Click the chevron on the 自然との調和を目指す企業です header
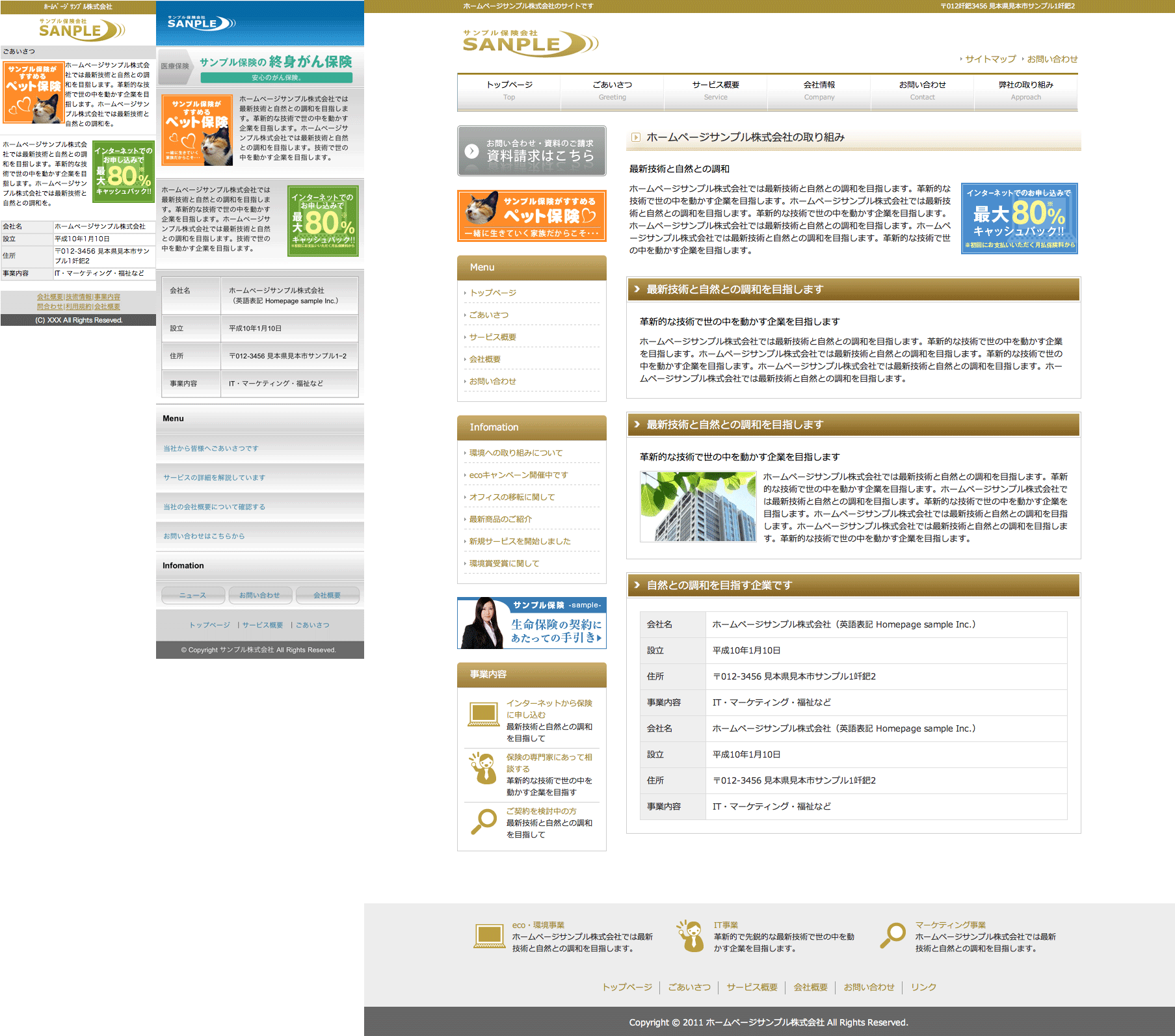The height and width of the screenshot is (1036, 1175). pyautogui.click(x=637, y=585)
